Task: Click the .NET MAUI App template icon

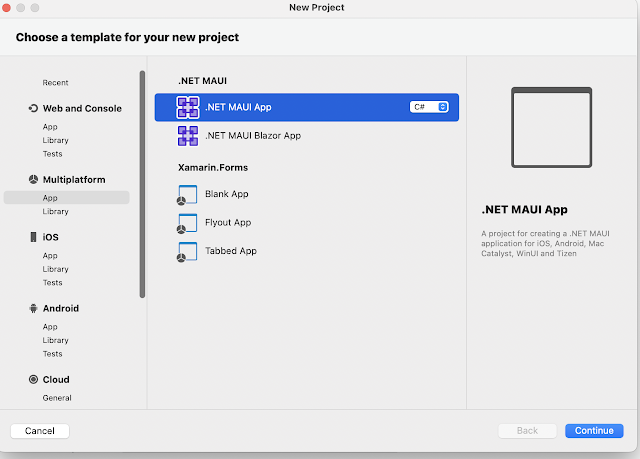Action: 188,107
